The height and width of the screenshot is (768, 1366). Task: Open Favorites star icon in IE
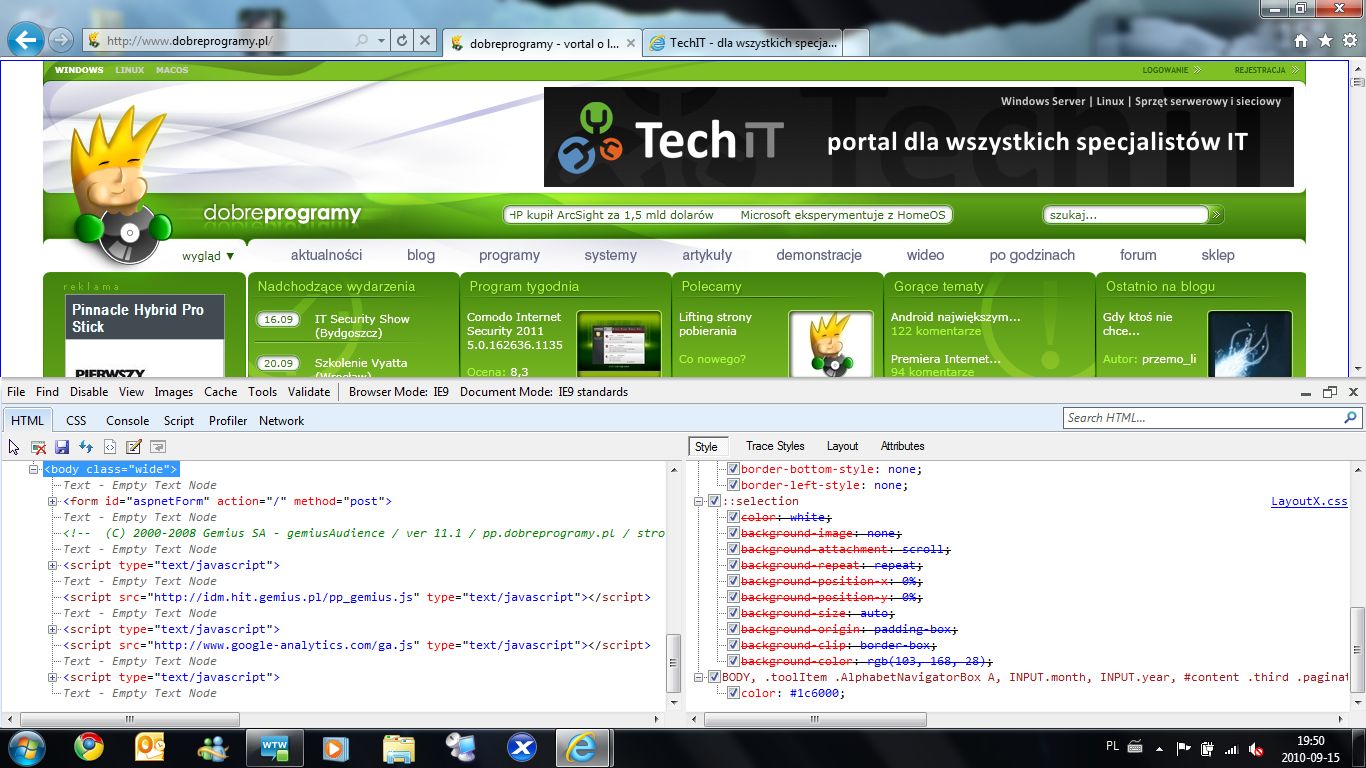click(1325, 41)
